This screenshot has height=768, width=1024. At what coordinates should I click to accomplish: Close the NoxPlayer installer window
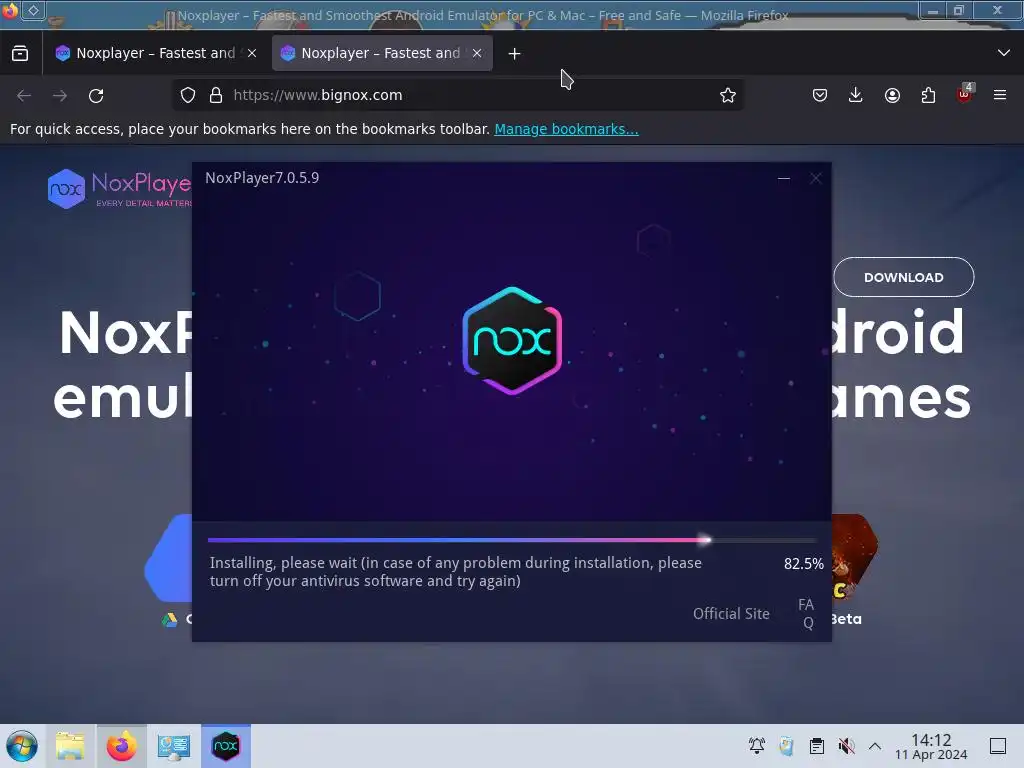[x=816, y=178]
